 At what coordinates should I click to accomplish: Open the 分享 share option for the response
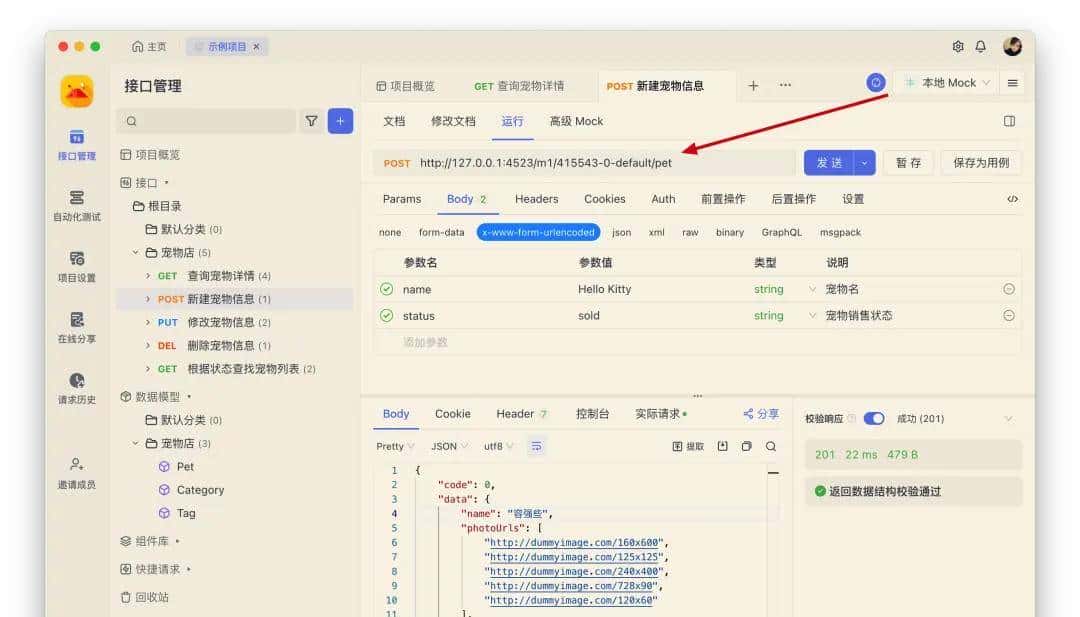coord(762,412)
